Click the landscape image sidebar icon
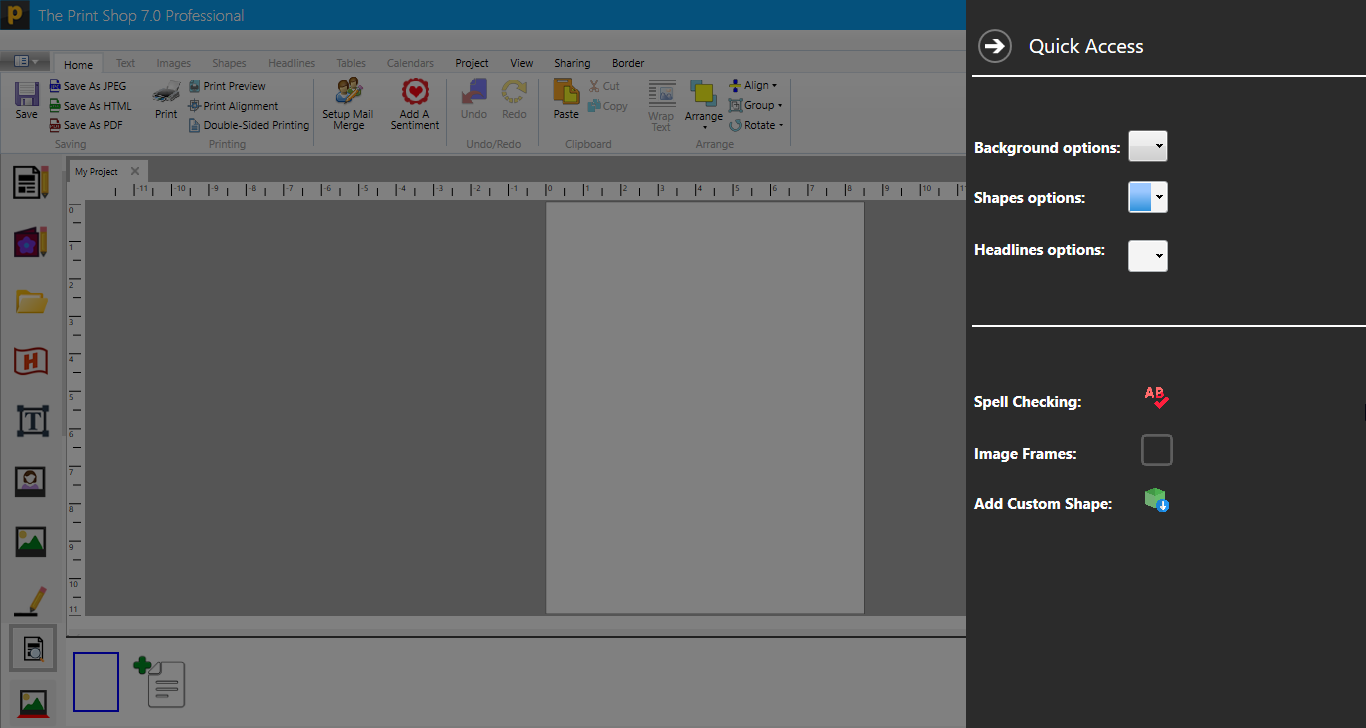Screen dimensions: 1366x728 coord(31,541)
